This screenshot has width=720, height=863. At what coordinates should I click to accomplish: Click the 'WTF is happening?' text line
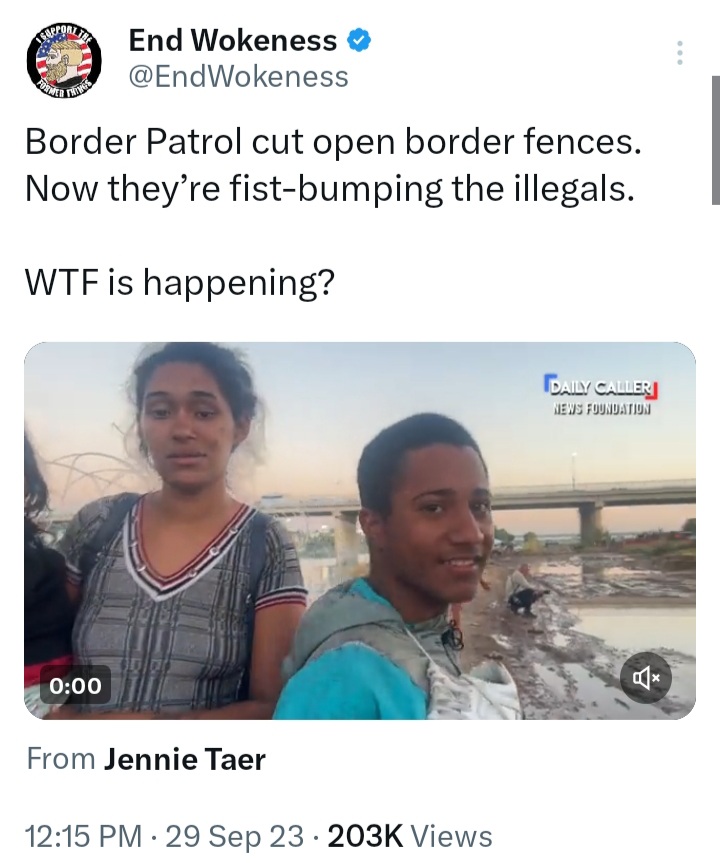(x=180, y=283)
